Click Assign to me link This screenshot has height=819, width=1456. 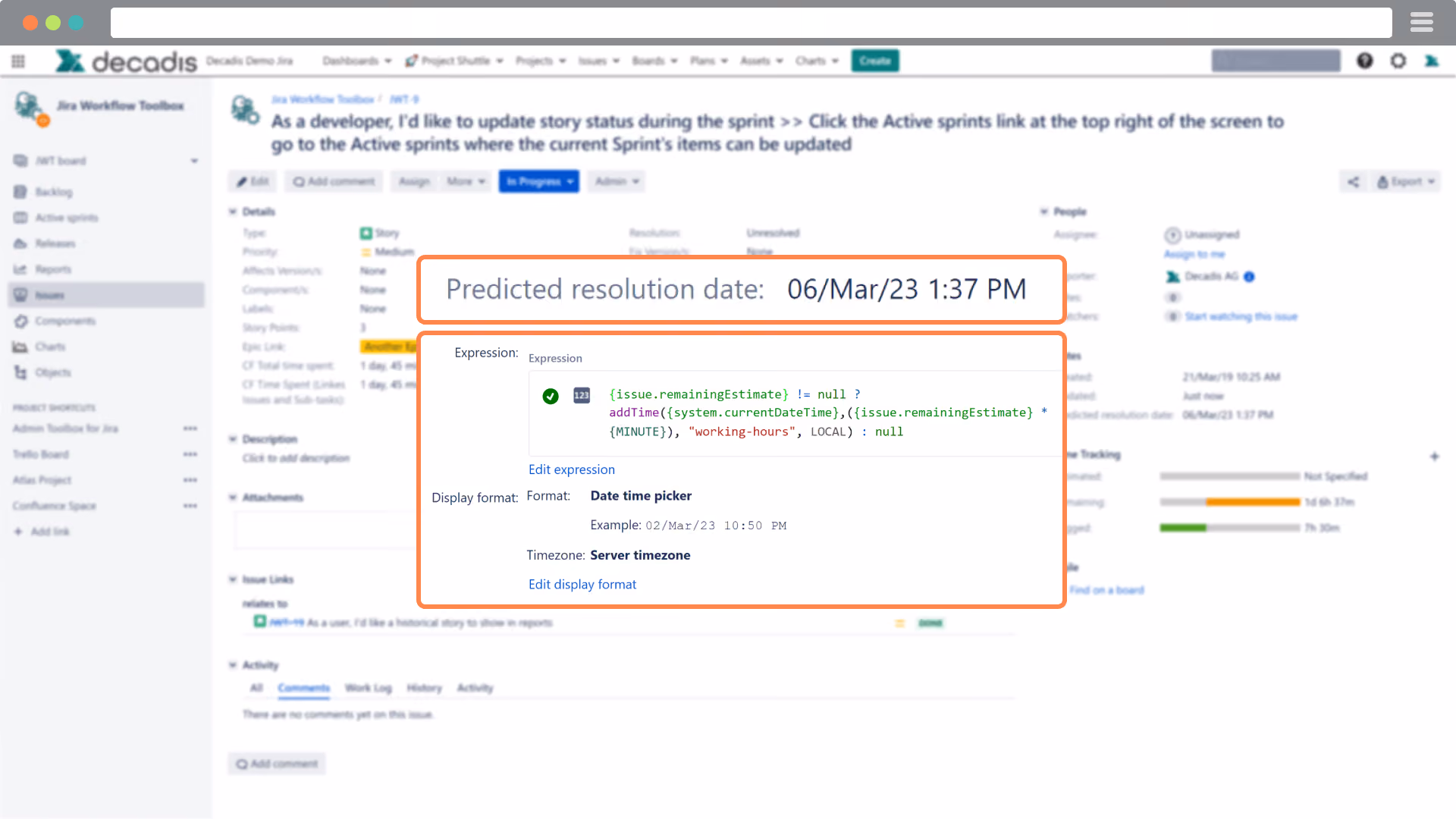(1194, 254)
